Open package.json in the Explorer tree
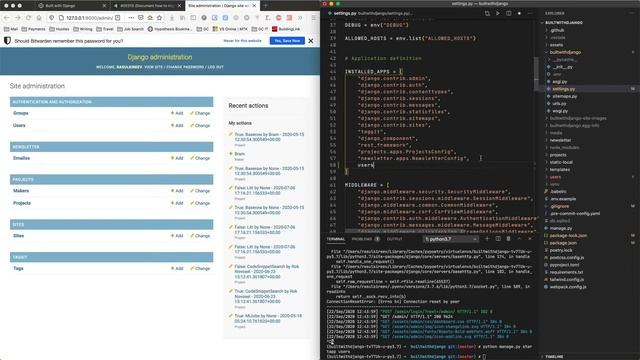Screen dimensions: 640x360 tap(563, 243)
